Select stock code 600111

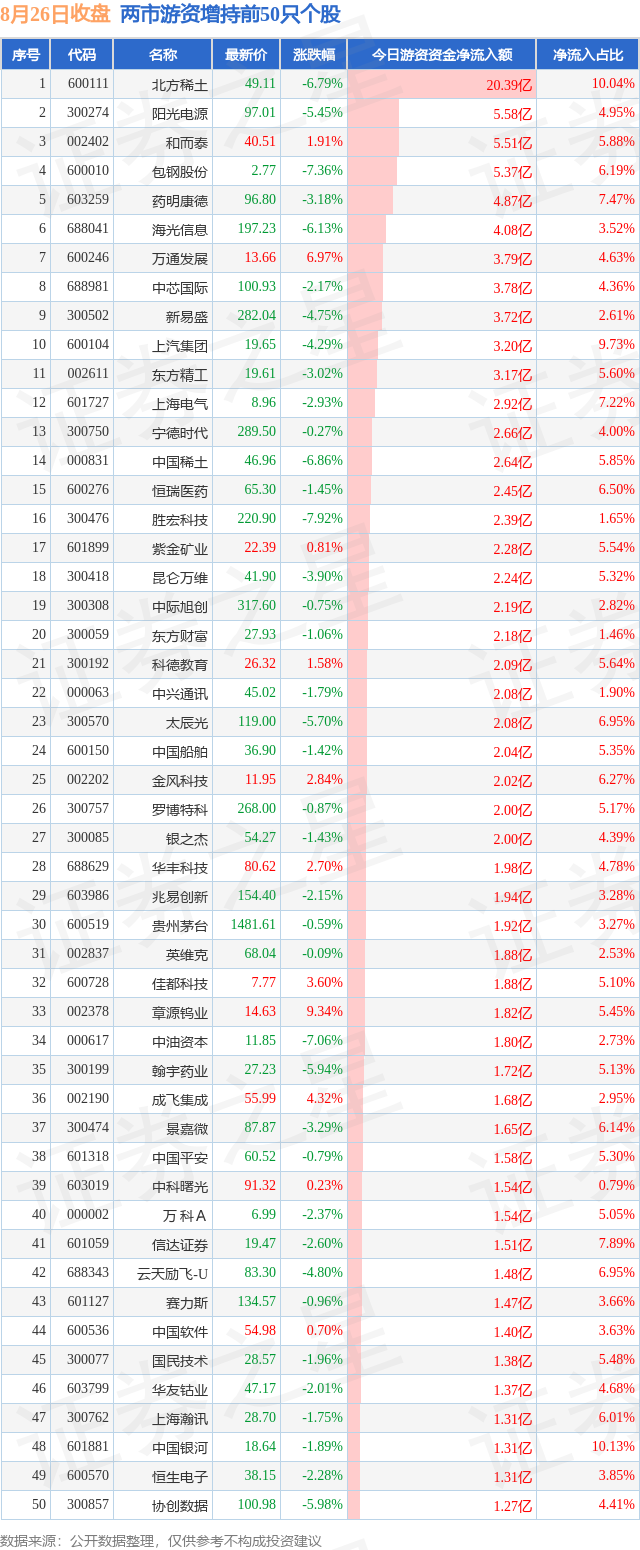point(88,84)
